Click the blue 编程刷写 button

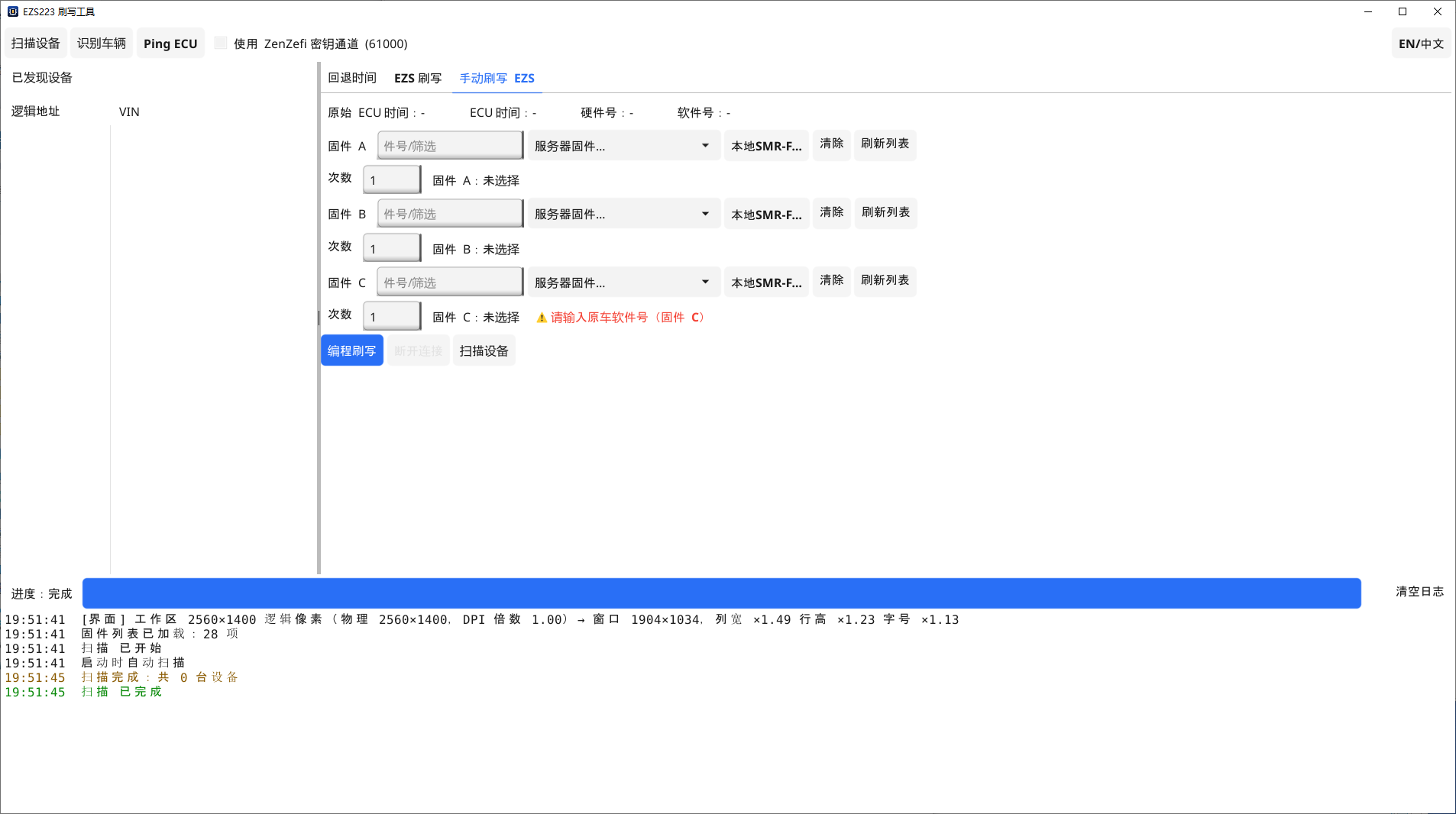coord(352,350)
